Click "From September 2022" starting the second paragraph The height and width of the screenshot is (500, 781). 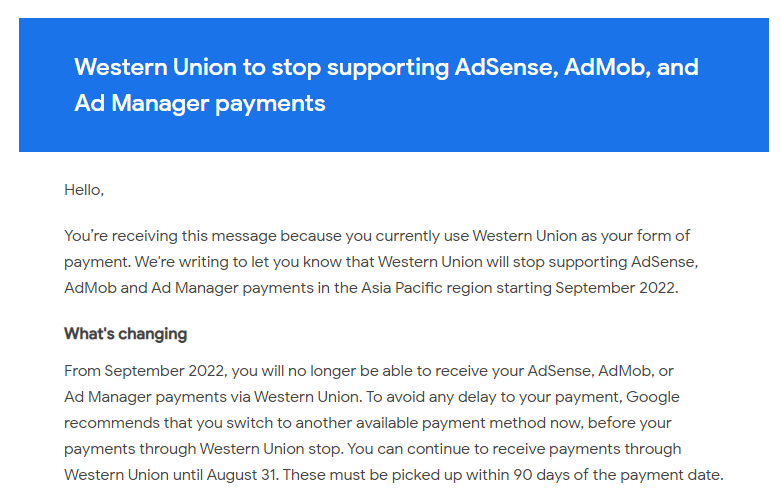click(146, 371)
